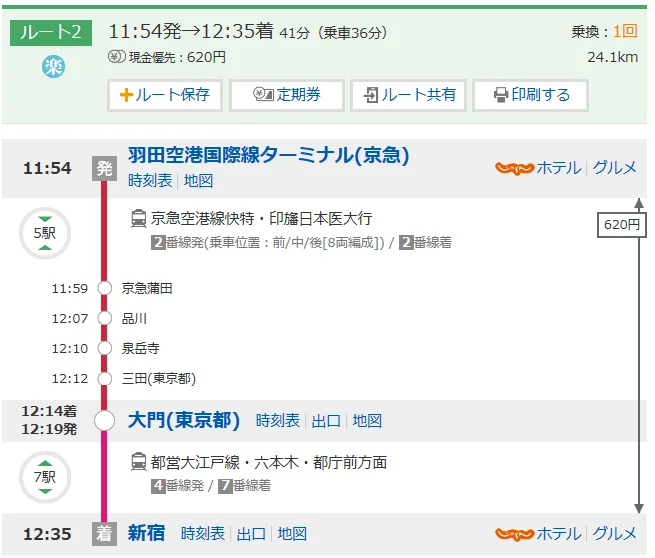Open 時刻表 for 羽田空港国際線ターミナル

(x=150, y=181)
